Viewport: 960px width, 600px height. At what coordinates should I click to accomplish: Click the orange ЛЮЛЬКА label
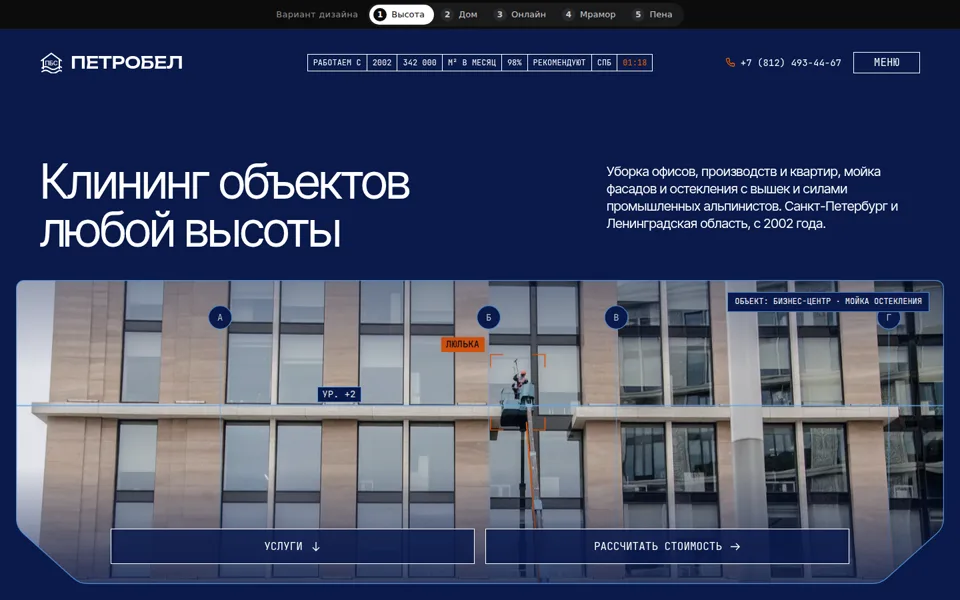pyautogui.click(x=462, y=344)
